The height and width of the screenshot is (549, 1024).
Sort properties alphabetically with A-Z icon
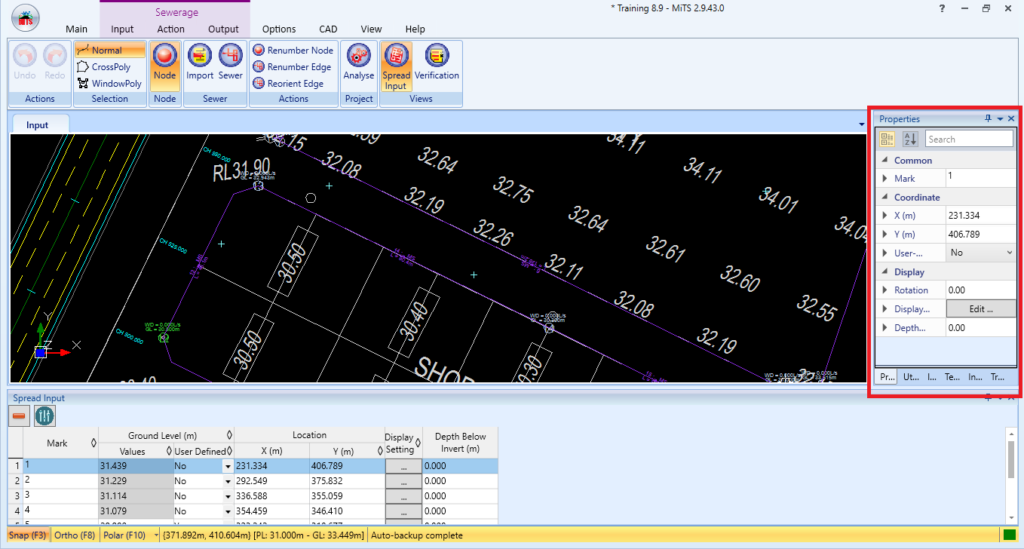(x=910, y=139)
